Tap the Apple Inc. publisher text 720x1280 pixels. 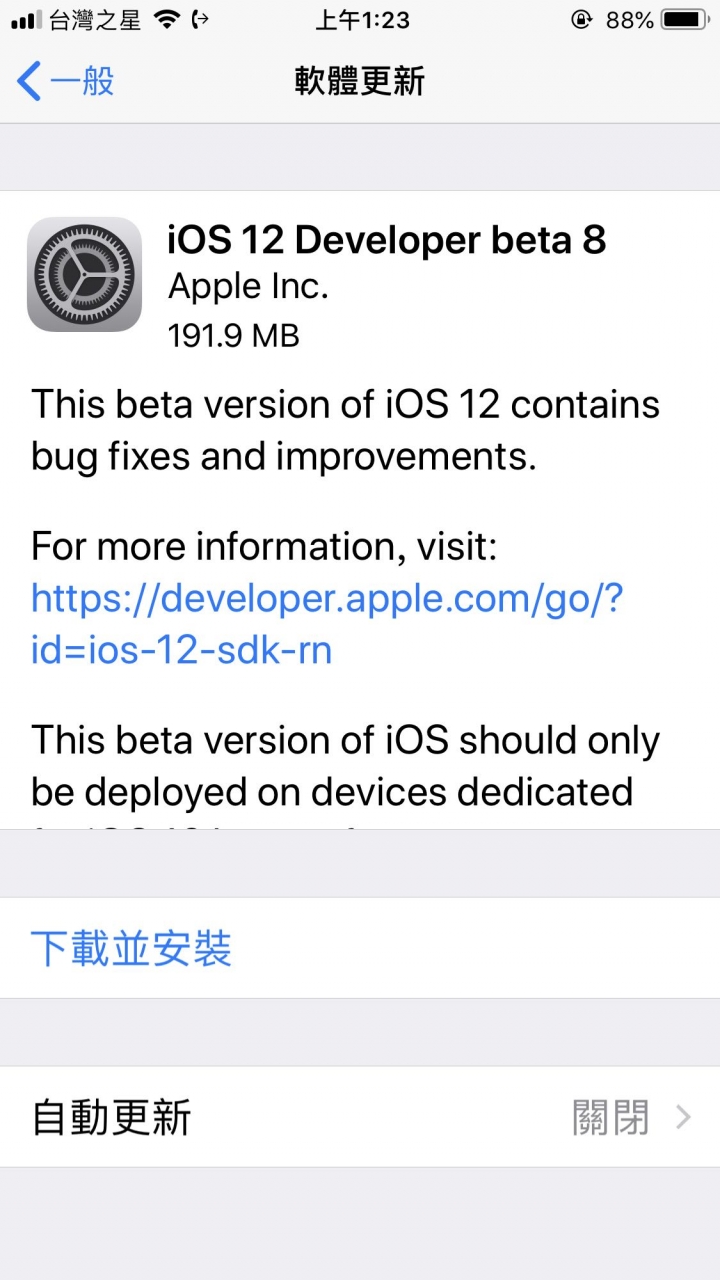pos(248,288)
